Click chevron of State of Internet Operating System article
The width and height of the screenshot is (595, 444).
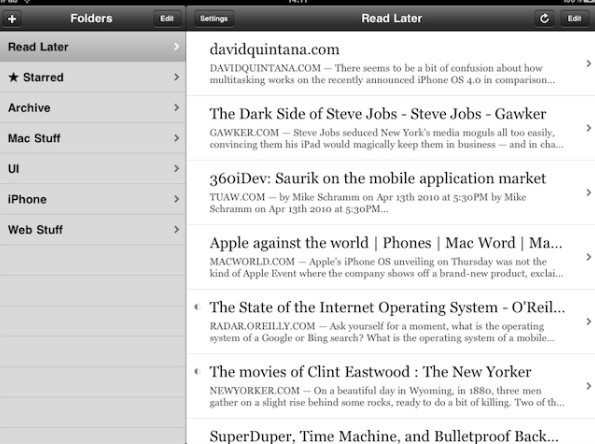point(589,321)
